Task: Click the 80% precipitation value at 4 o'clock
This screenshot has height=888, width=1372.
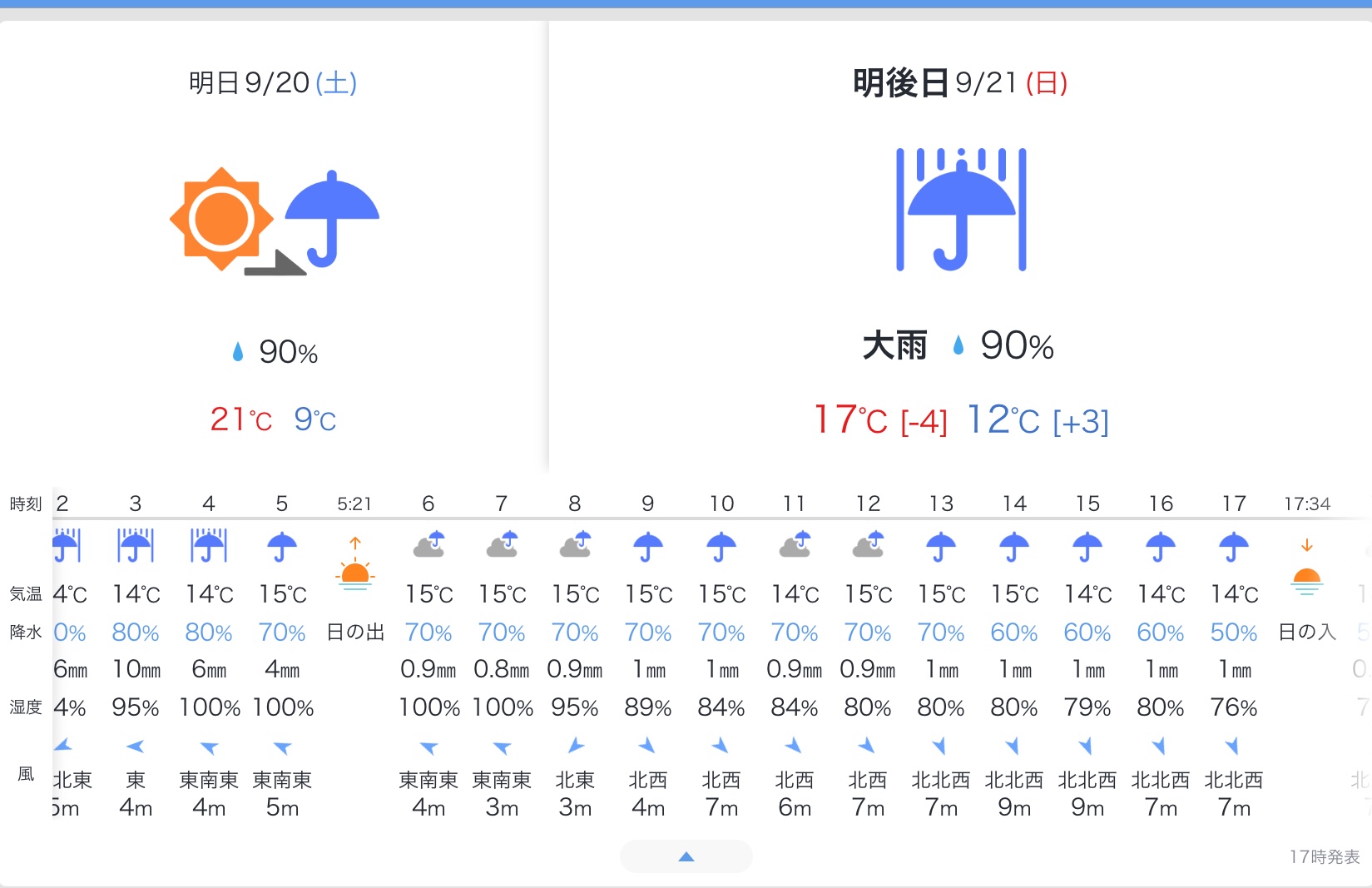Action: [209, 633]
